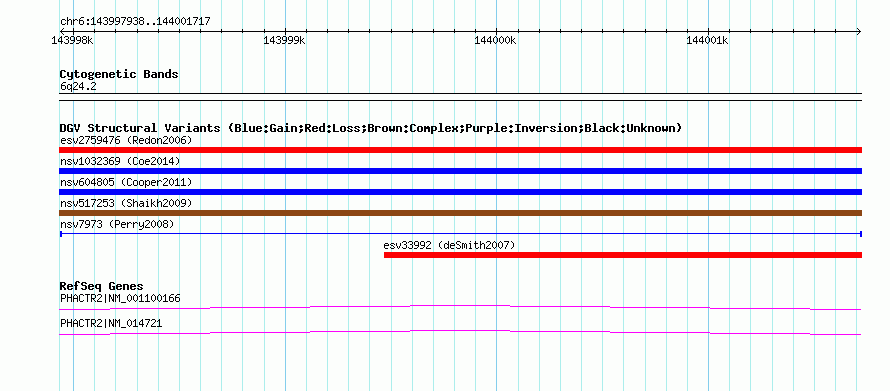Image resolution: width=890 pixels, height=391 pixels.
Task: Click the Cytogenetic Bands track title
Action: click(x=119, y=74)
